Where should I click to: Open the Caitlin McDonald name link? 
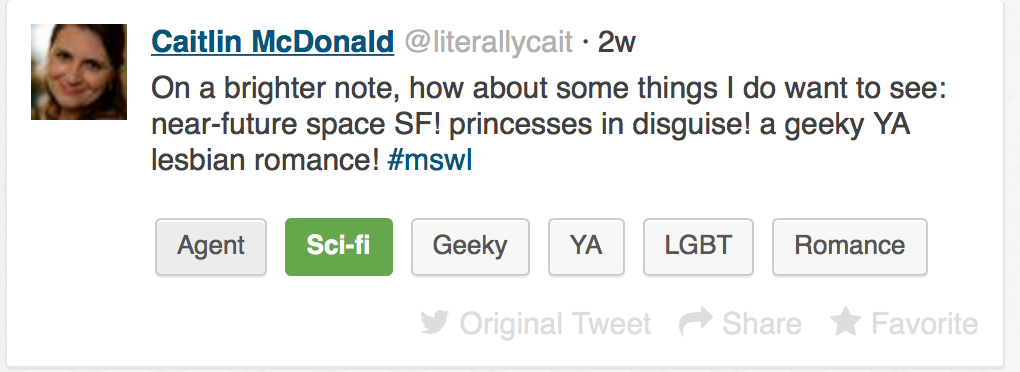pos(273,42)
